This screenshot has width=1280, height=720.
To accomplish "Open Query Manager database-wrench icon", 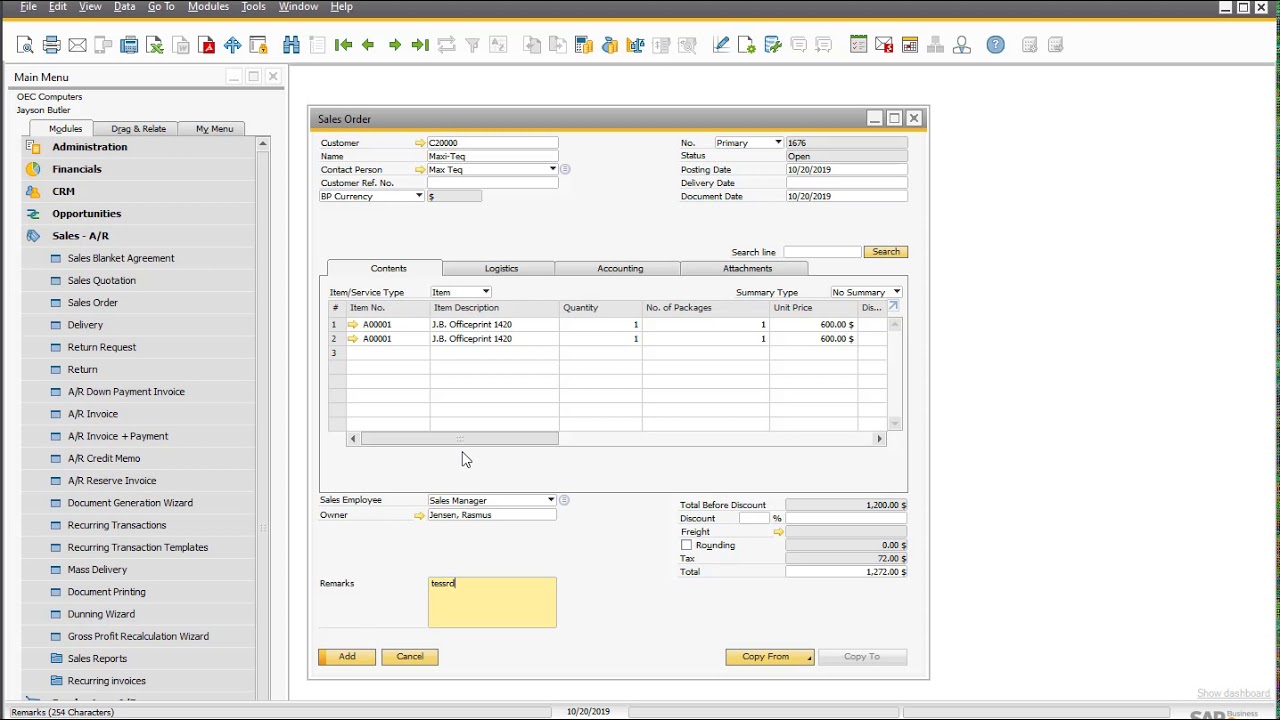I will [x=772, y=45].
